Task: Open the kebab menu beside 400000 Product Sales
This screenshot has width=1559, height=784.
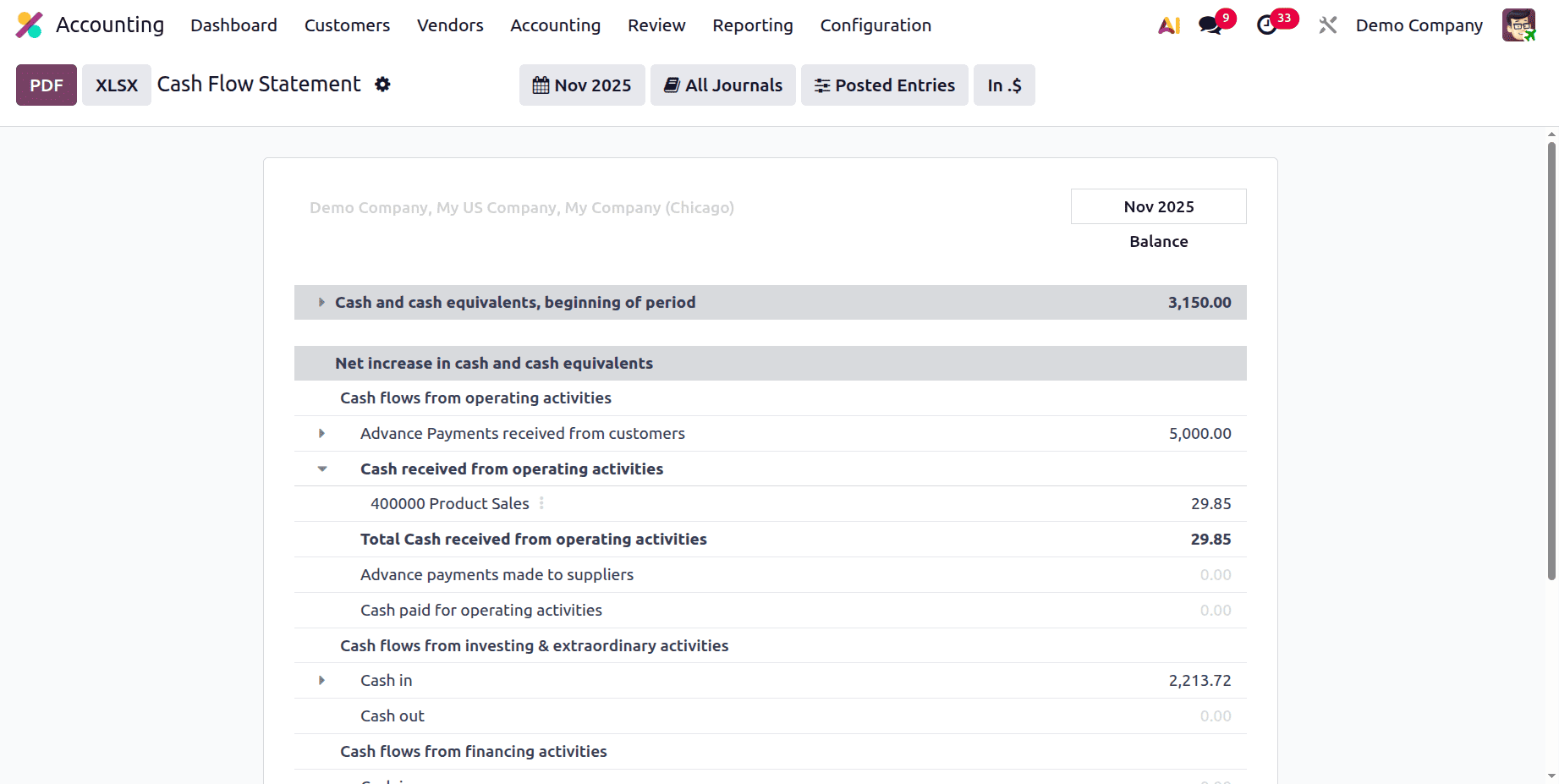Action: pyautogui.click(x=541, y=503)
